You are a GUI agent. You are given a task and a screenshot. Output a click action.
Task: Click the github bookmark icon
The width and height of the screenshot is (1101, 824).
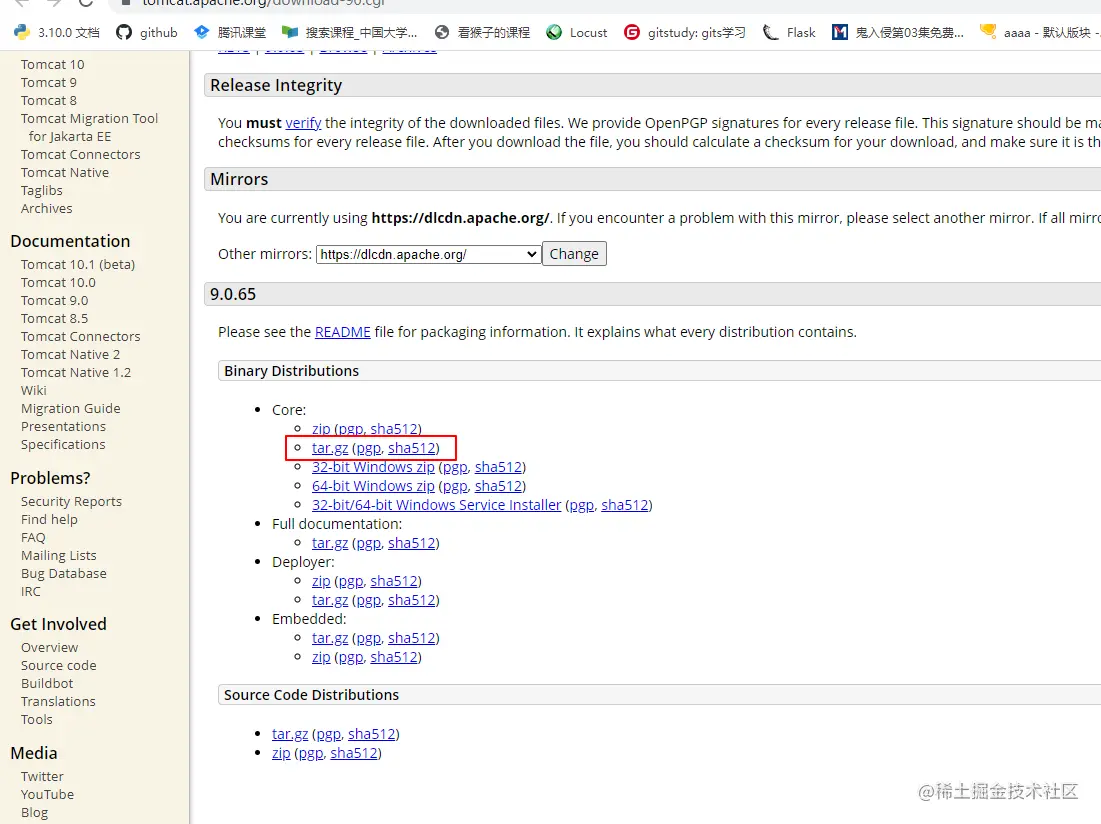click(x=124, y=32)
